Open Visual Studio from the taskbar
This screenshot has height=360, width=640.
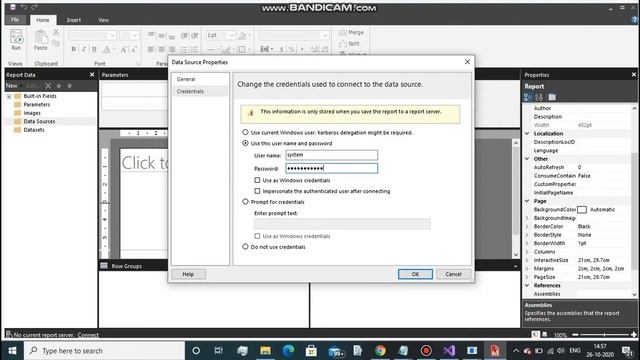(x=449, y=351)
